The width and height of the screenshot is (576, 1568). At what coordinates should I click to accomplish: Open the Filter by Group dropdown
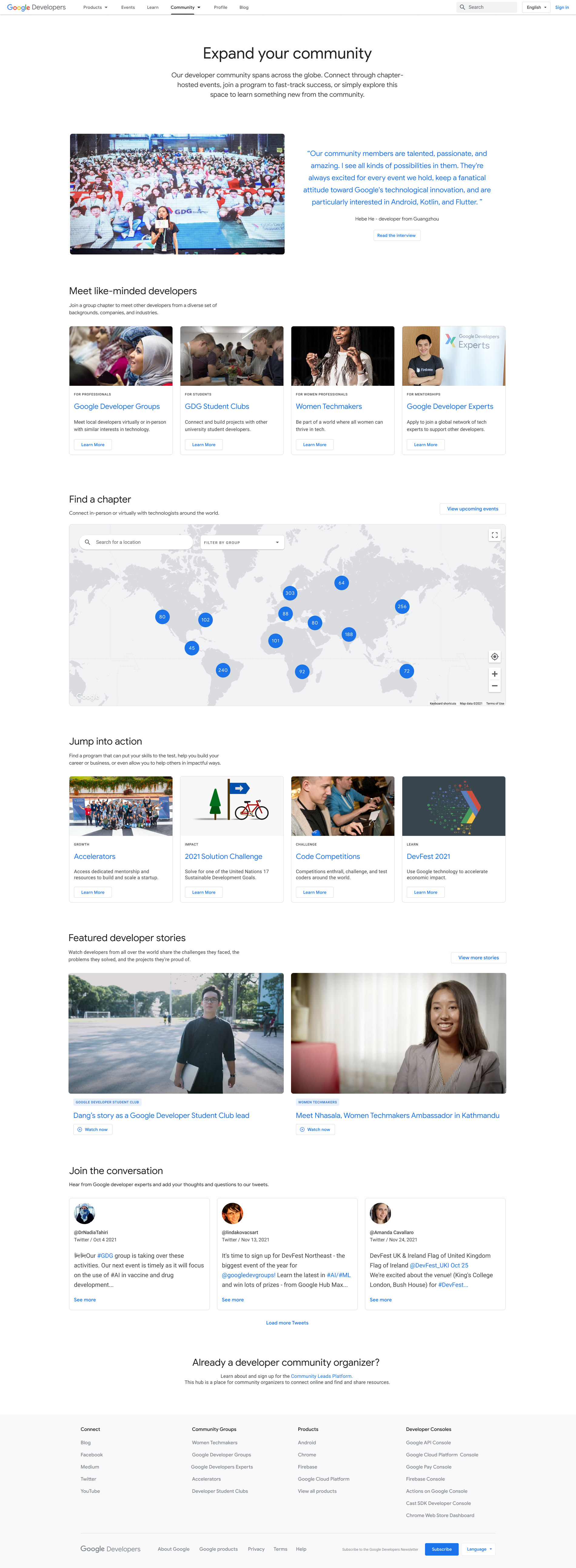click(242, 542)
